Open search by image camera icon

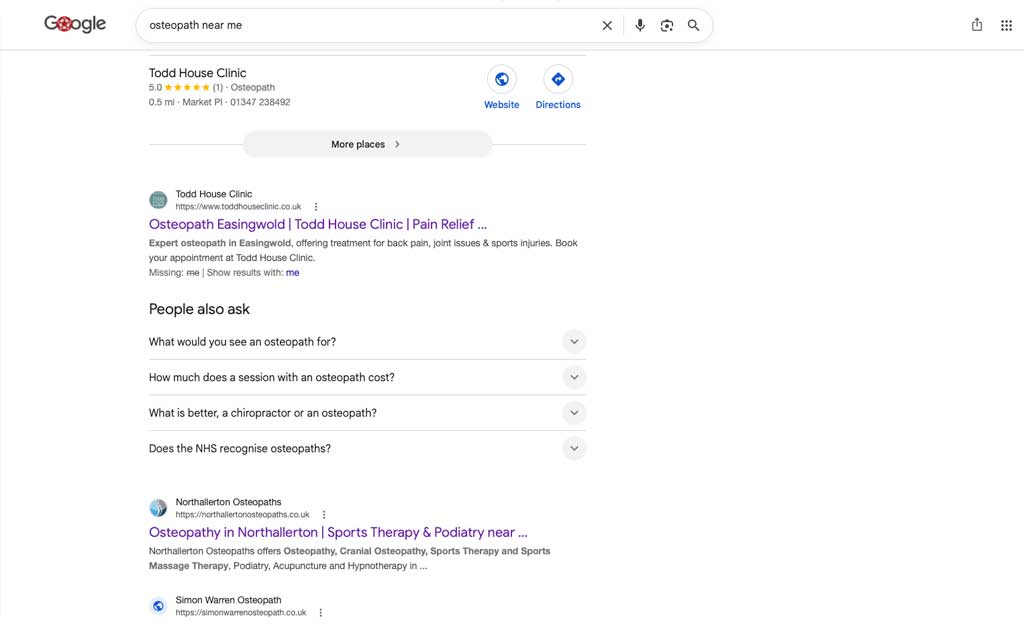pos(667,25)
